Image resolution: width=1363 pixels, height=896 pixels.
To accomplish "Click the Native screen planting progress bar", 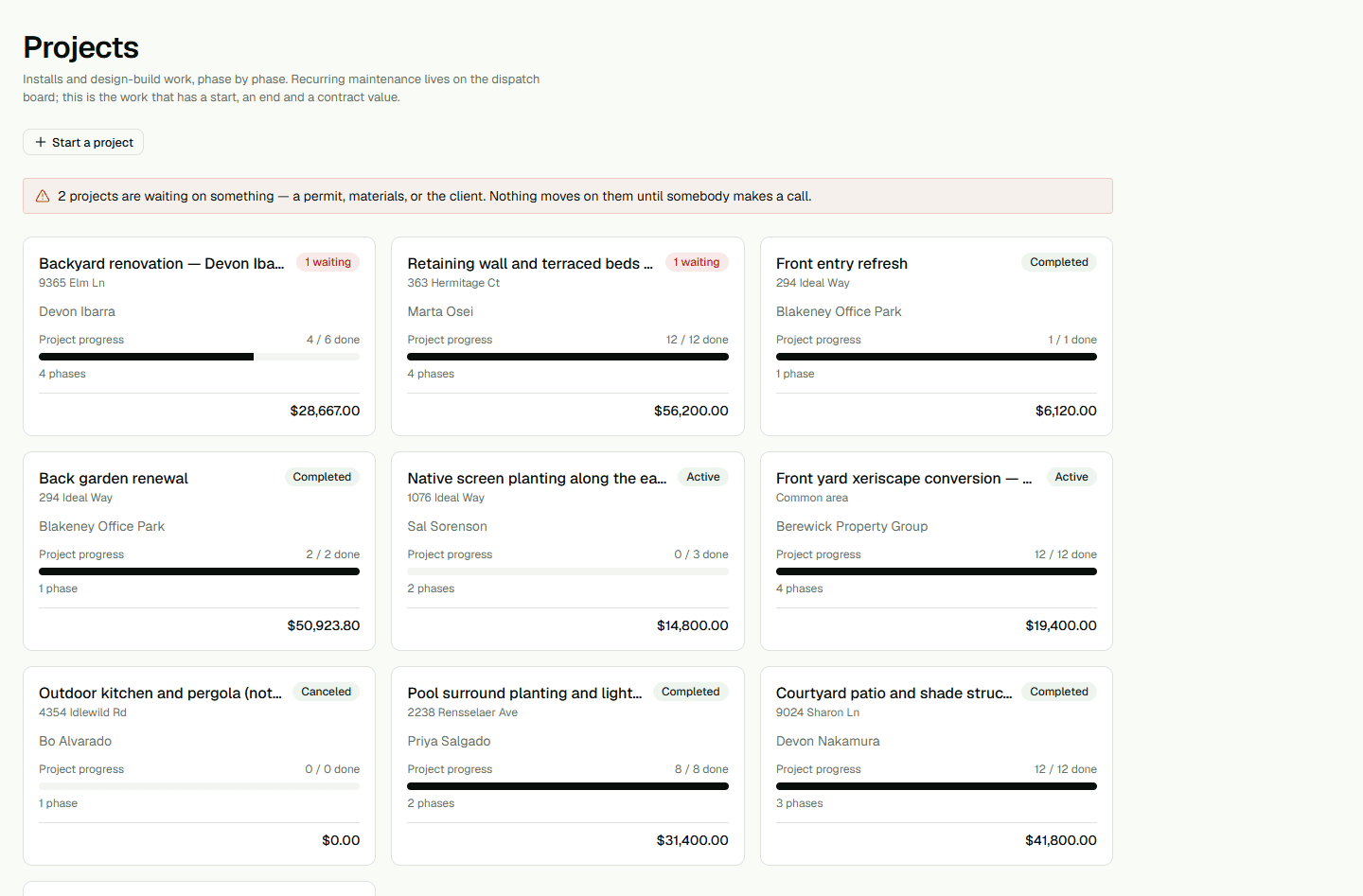I will click(568, 571).
